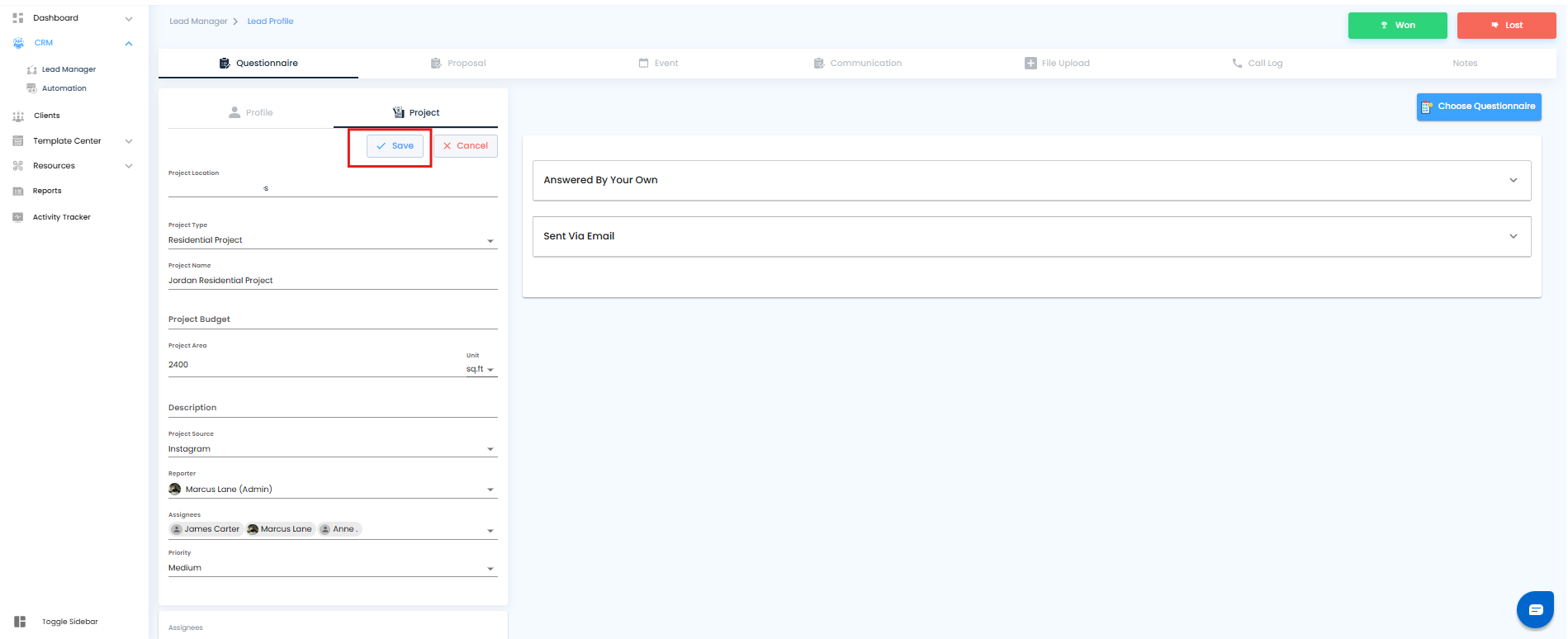Open the Reporter dropdown

[333, 490]
